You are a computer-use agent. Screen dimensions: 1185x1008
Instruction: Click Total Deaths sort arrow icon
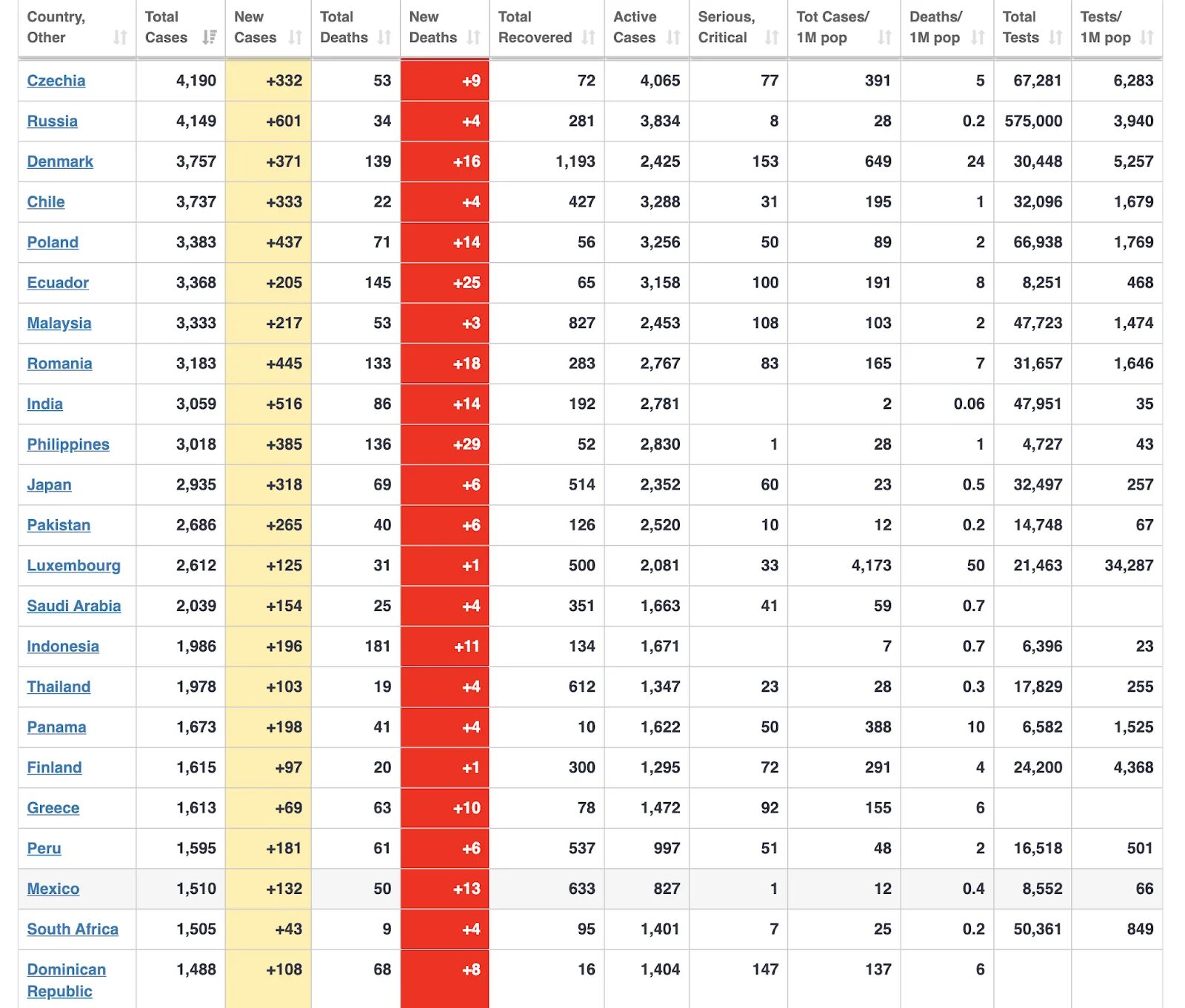click(x=384, y=38)
